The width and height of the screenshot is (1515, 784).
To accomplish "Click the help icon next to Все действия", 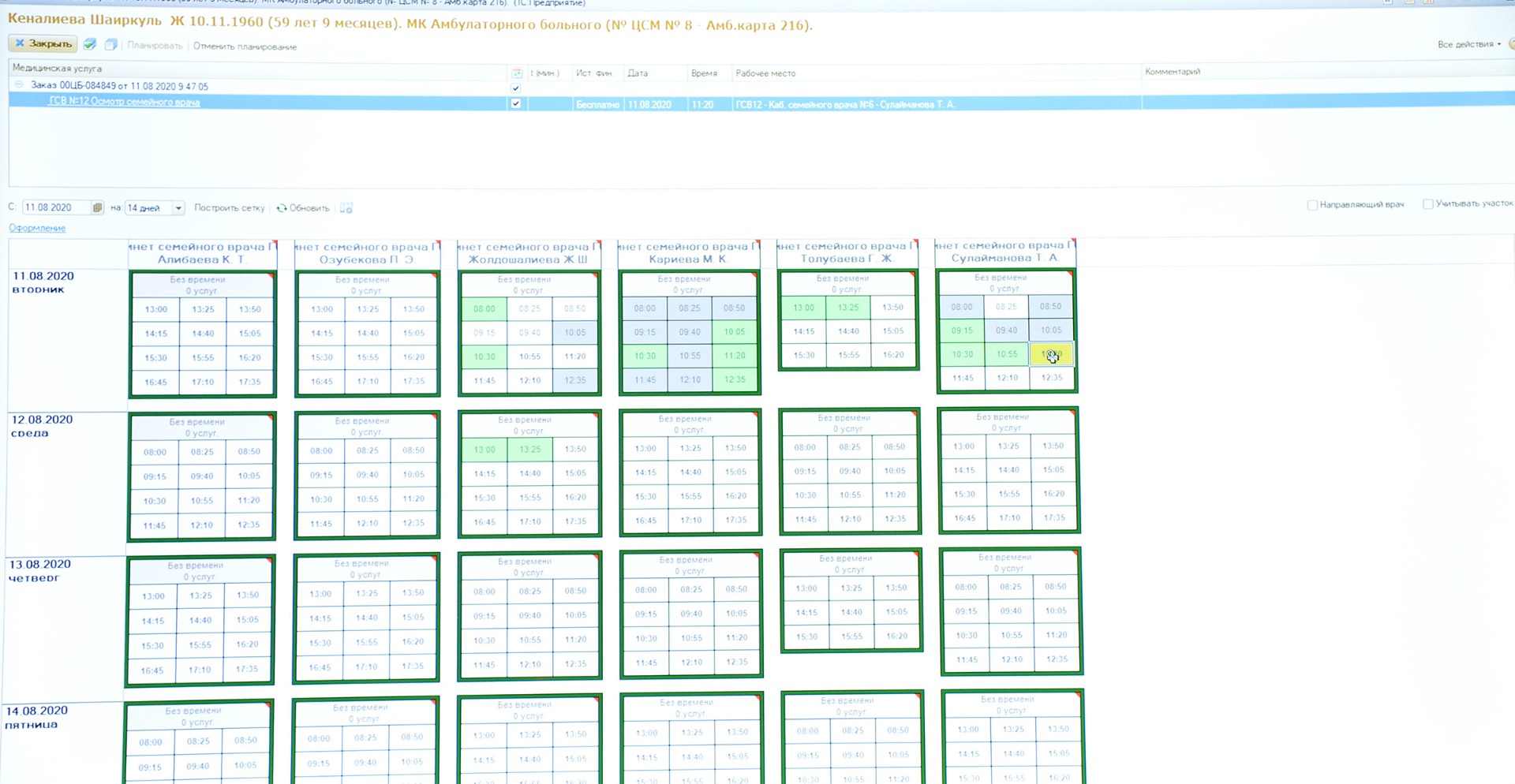I will pyautogui.click(x=1511, y=44).
